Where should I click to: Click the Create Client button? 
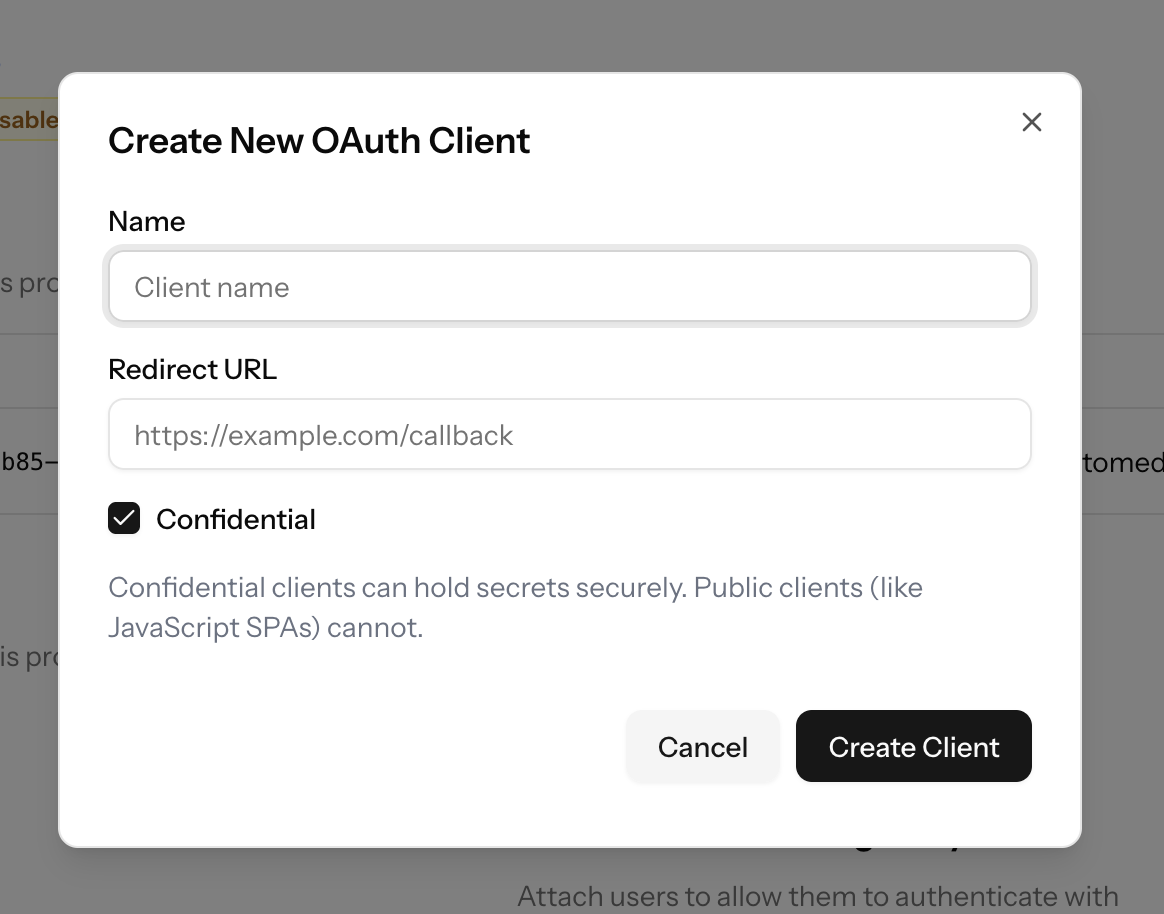[913, 747]
